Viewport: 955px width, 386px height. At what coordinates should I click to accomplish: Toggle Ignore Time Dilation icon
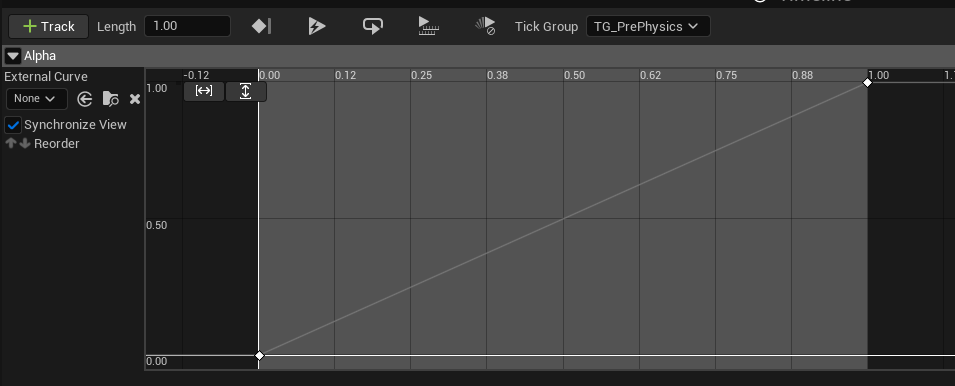point(485,26)
